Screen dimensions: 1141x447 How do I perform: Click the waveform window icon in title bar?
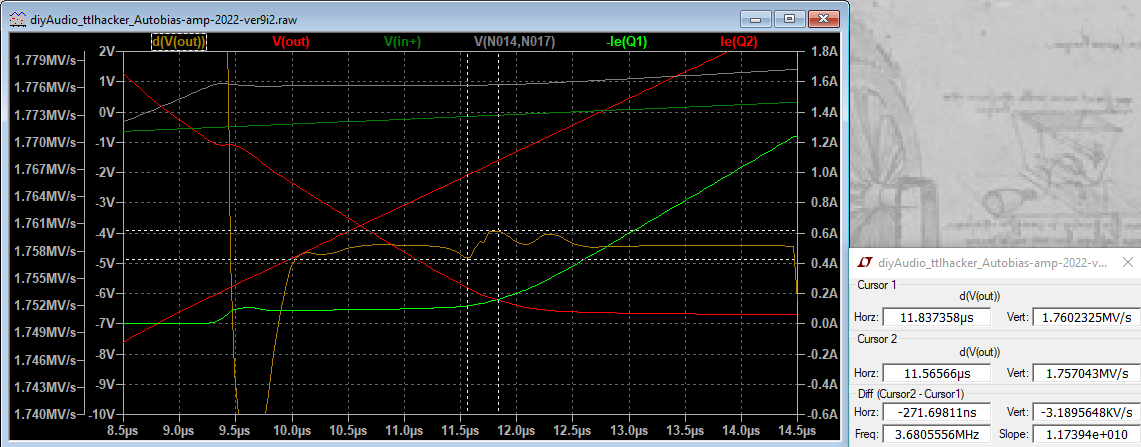[18, 20]
